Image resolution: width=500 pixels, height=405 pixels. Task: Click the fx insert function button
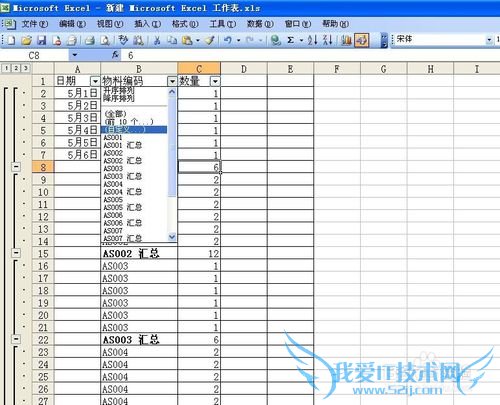click(115, 55)
